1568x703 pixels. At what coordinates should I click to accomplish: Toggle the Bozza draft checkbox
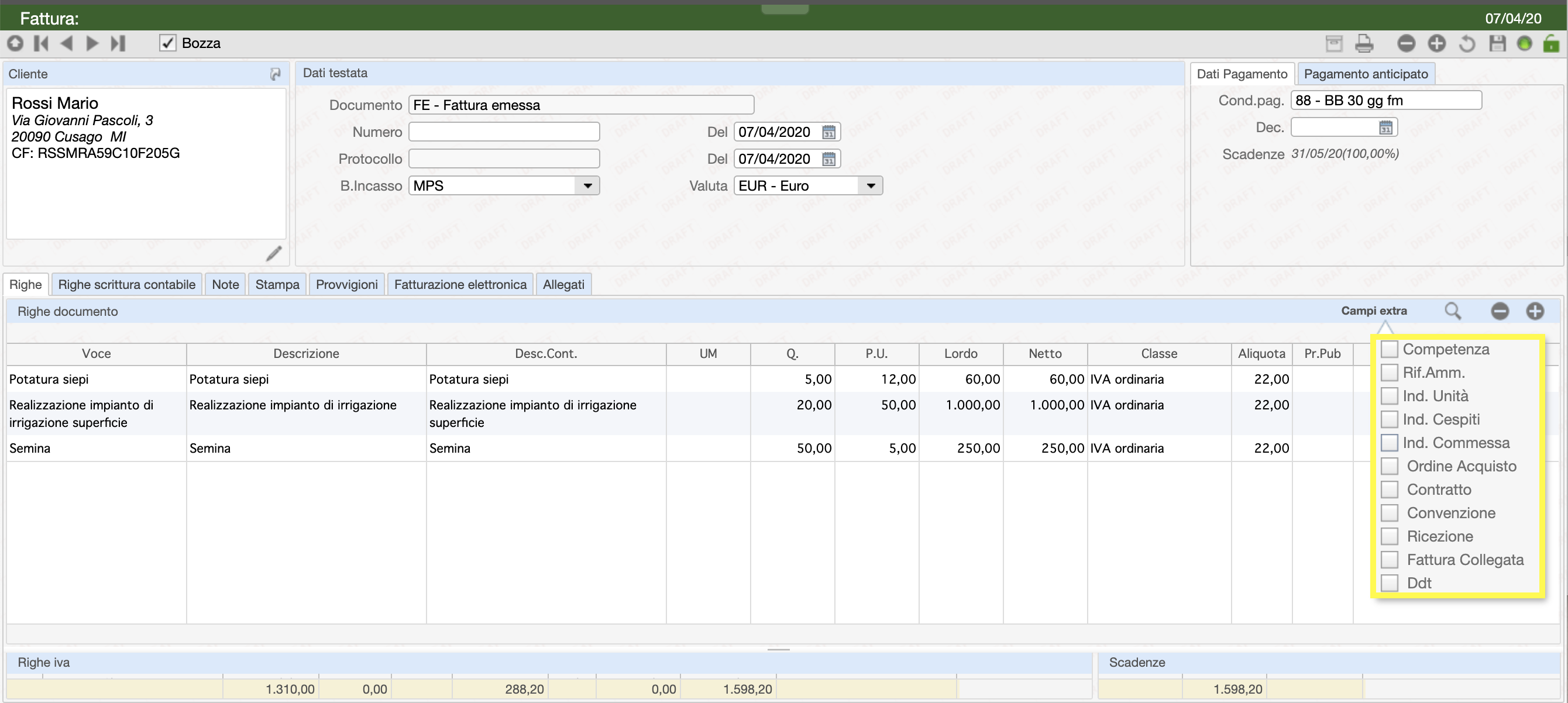167,43
